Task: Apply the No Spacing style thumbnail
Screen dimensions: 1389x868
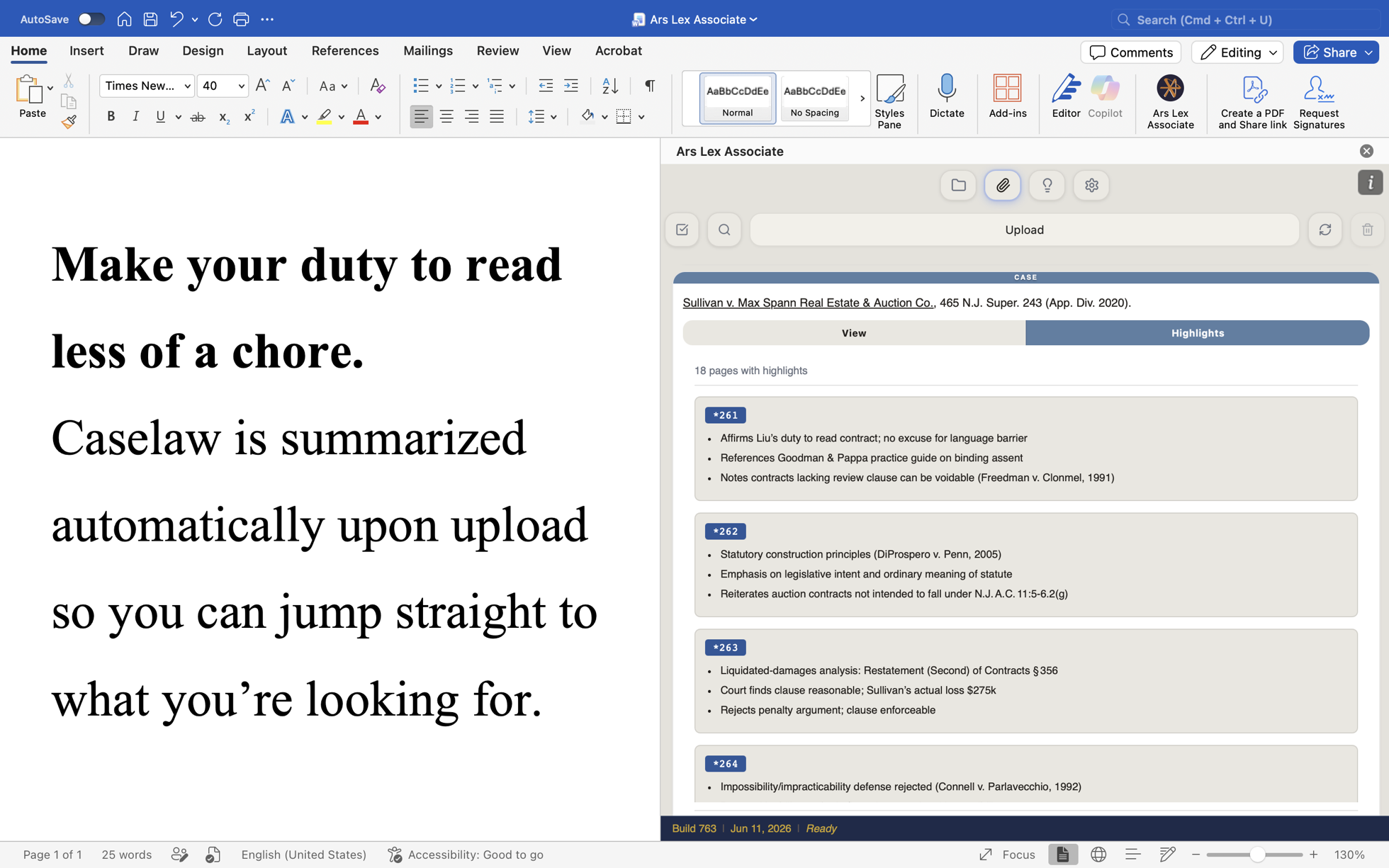Action: [814, 98]
